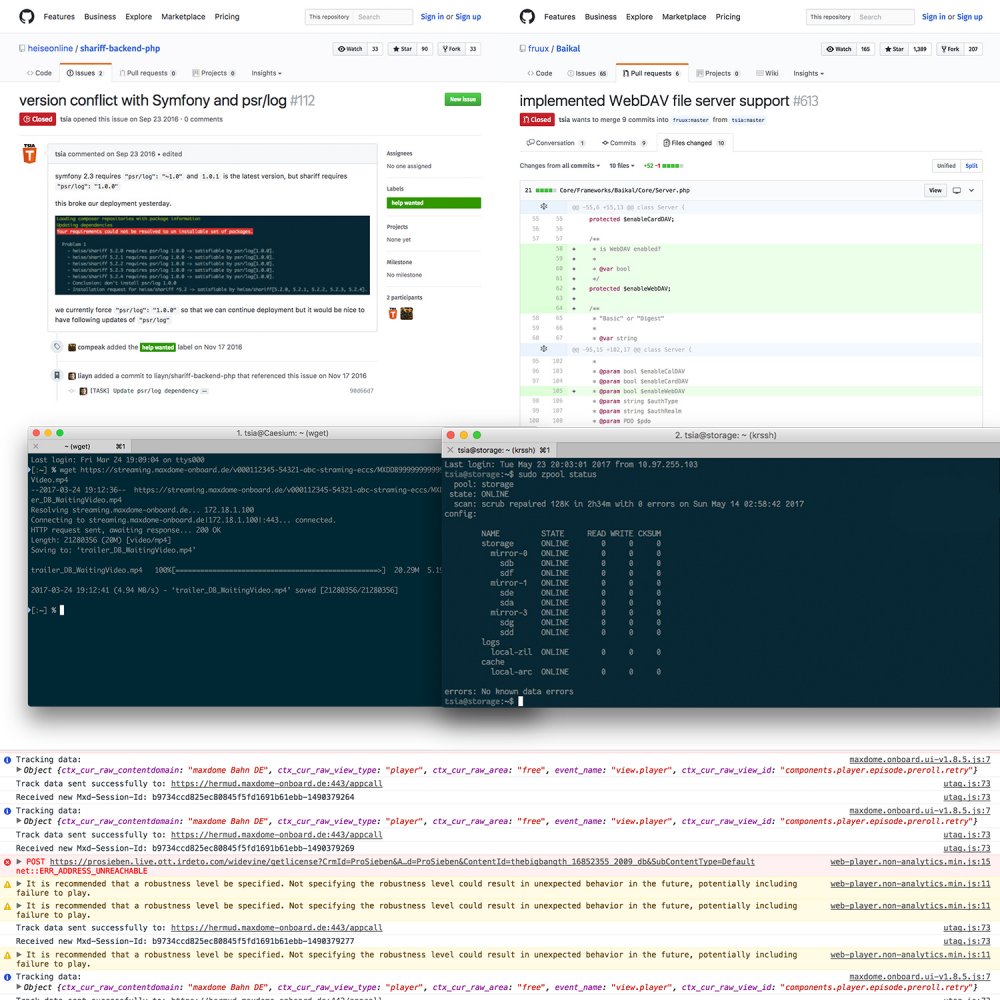Click the label tag icon in the issue timeline
Viewport: 1000px width, 1000px height.
57,346
